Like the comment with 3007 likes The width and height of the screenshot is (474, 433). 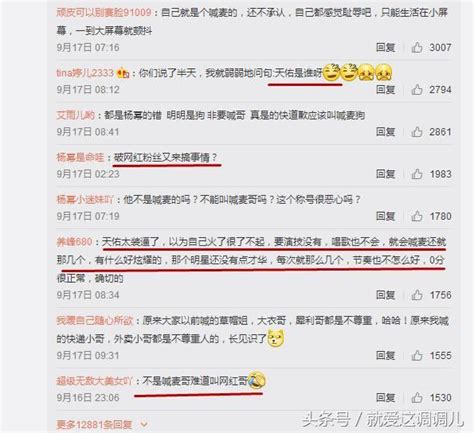coord(417,48)
